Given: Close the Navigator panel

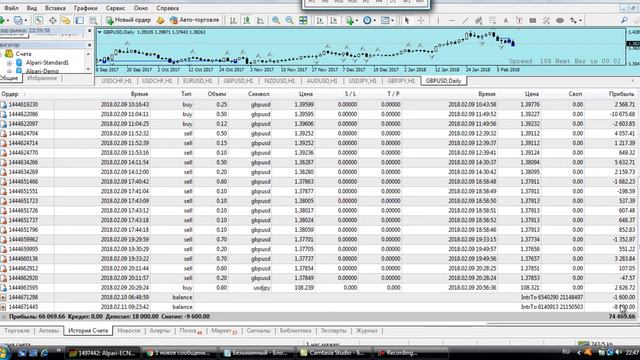Looking at the screenshot, I should tap(90, 45).
